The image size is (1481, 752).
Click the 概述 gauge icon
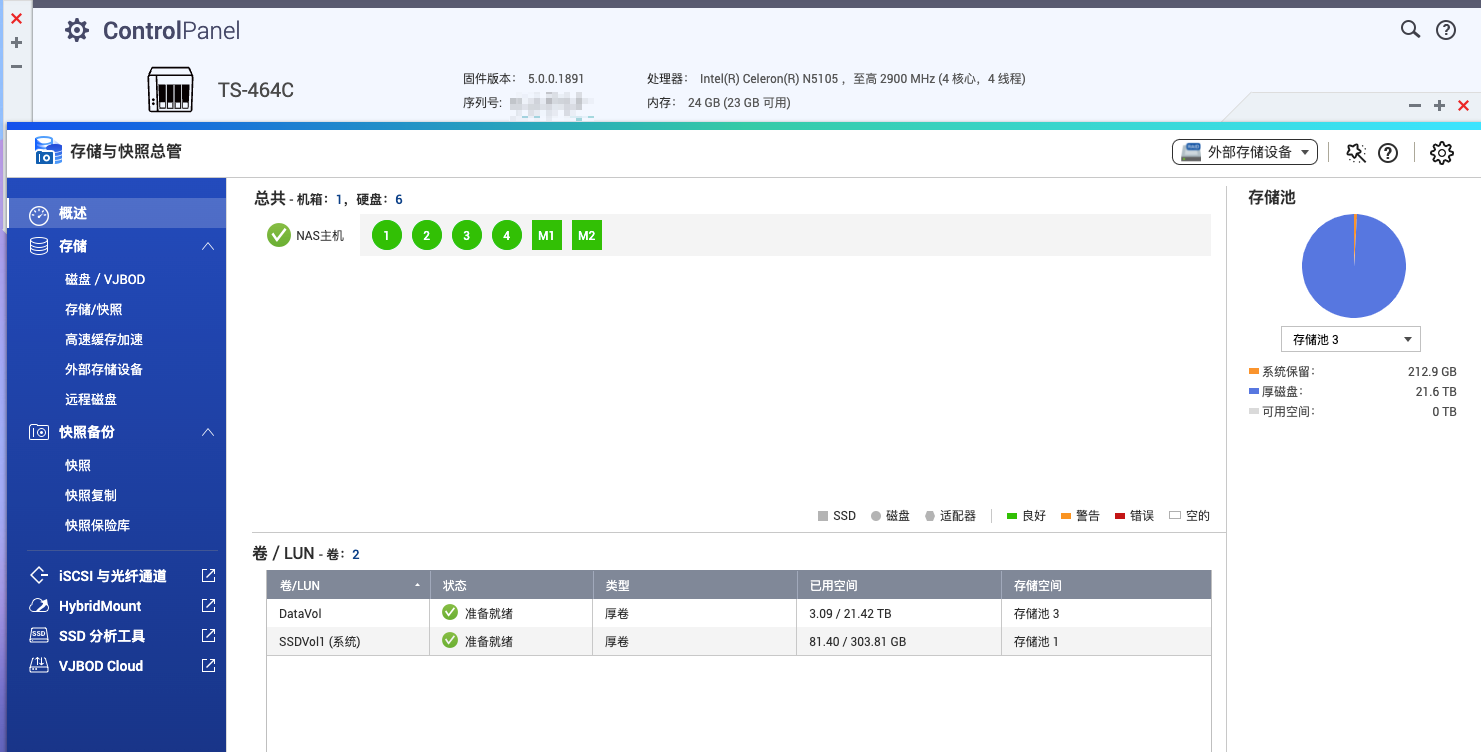[x=39, y=214]
